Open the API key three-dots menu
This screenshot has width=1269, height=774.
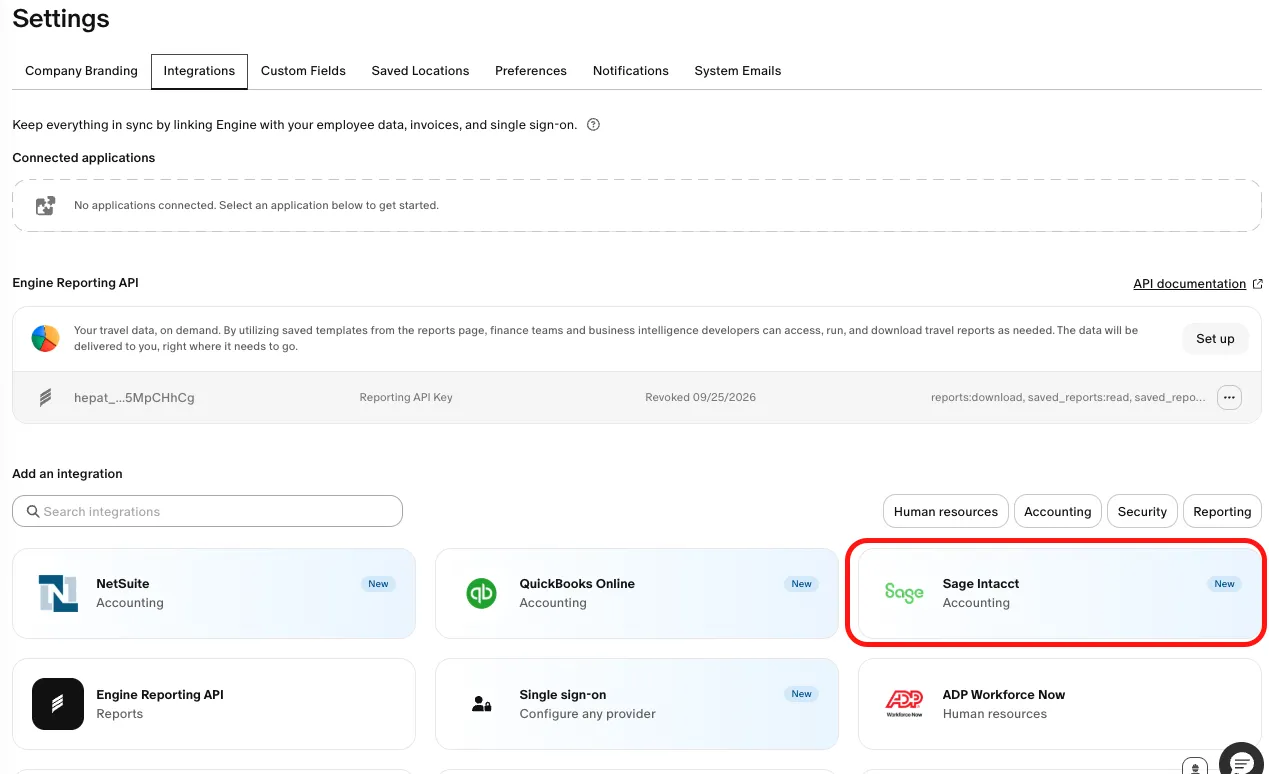point(1229,397)
